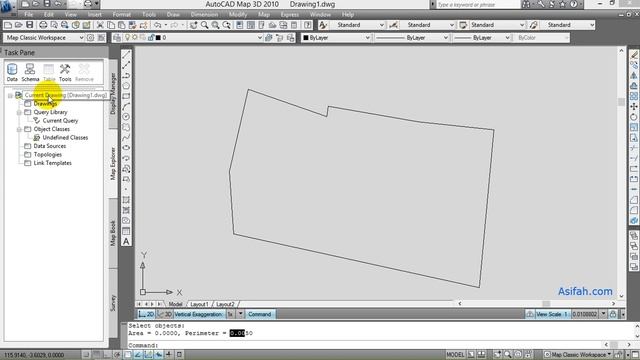
Task: Click the View Scale value field
Action: pyautogui.click(x=585, y=314)
